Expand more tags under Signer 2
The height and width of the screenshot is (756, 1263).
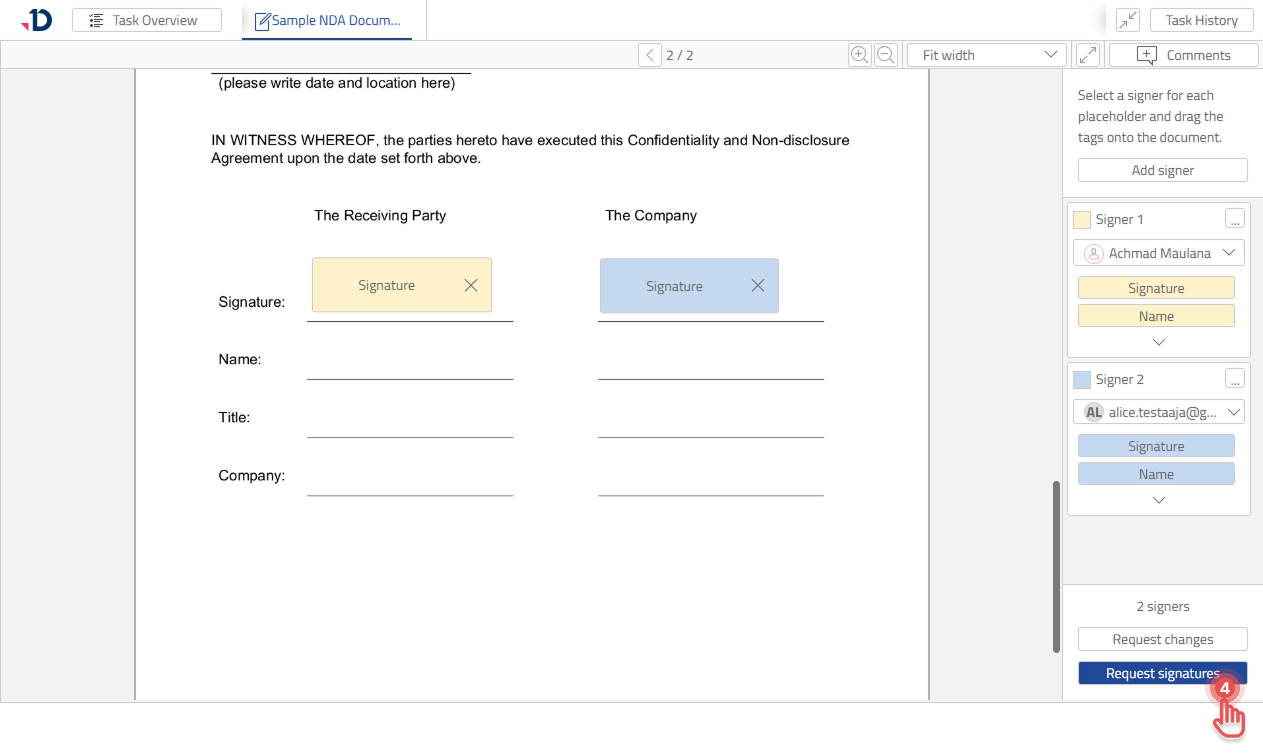pyautogui.click(x=1159, y=500)
